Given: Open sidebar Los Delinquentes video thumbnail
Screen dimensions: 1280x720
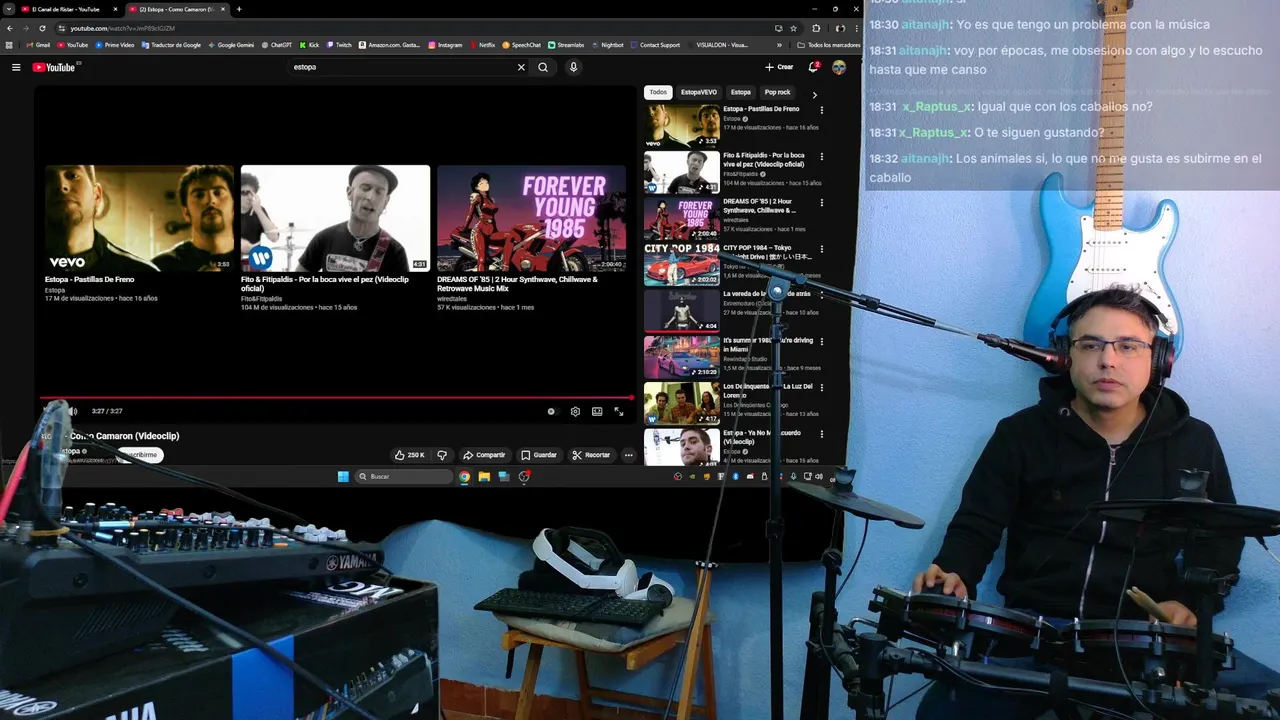Looking at the screenshot, I should tap(682, 403).
